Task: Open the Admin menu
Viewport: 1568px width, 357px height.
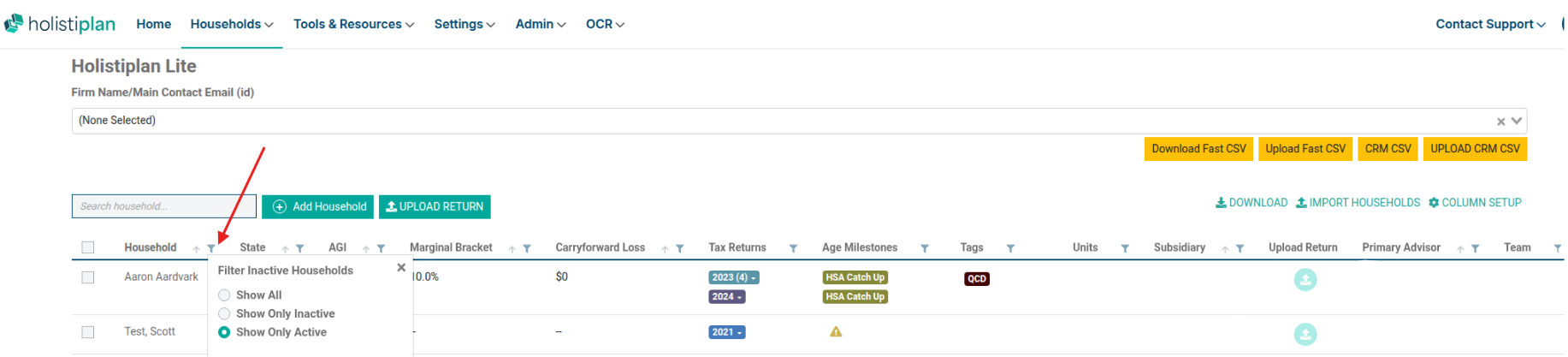Action: (540, 24)
